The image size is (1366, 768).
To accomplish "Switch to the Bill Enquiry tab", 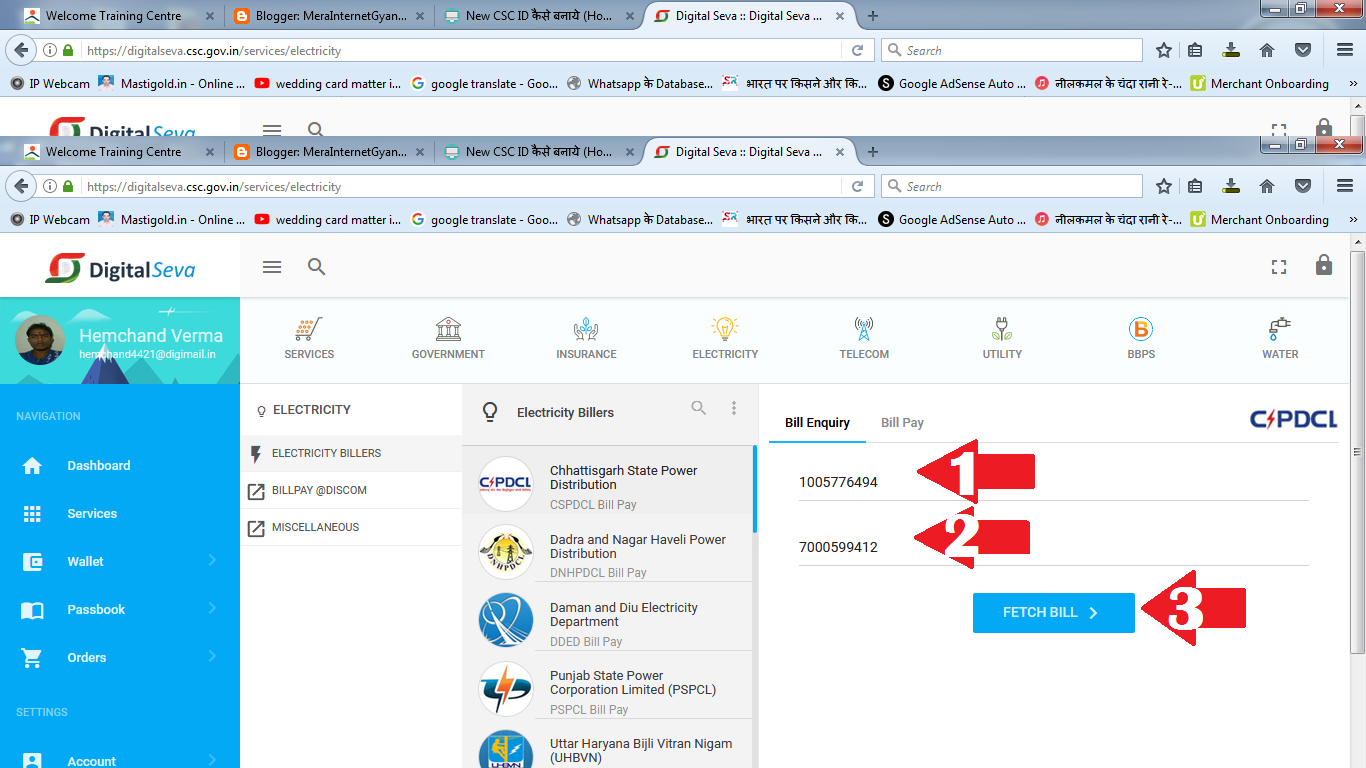I will (817, 423).
